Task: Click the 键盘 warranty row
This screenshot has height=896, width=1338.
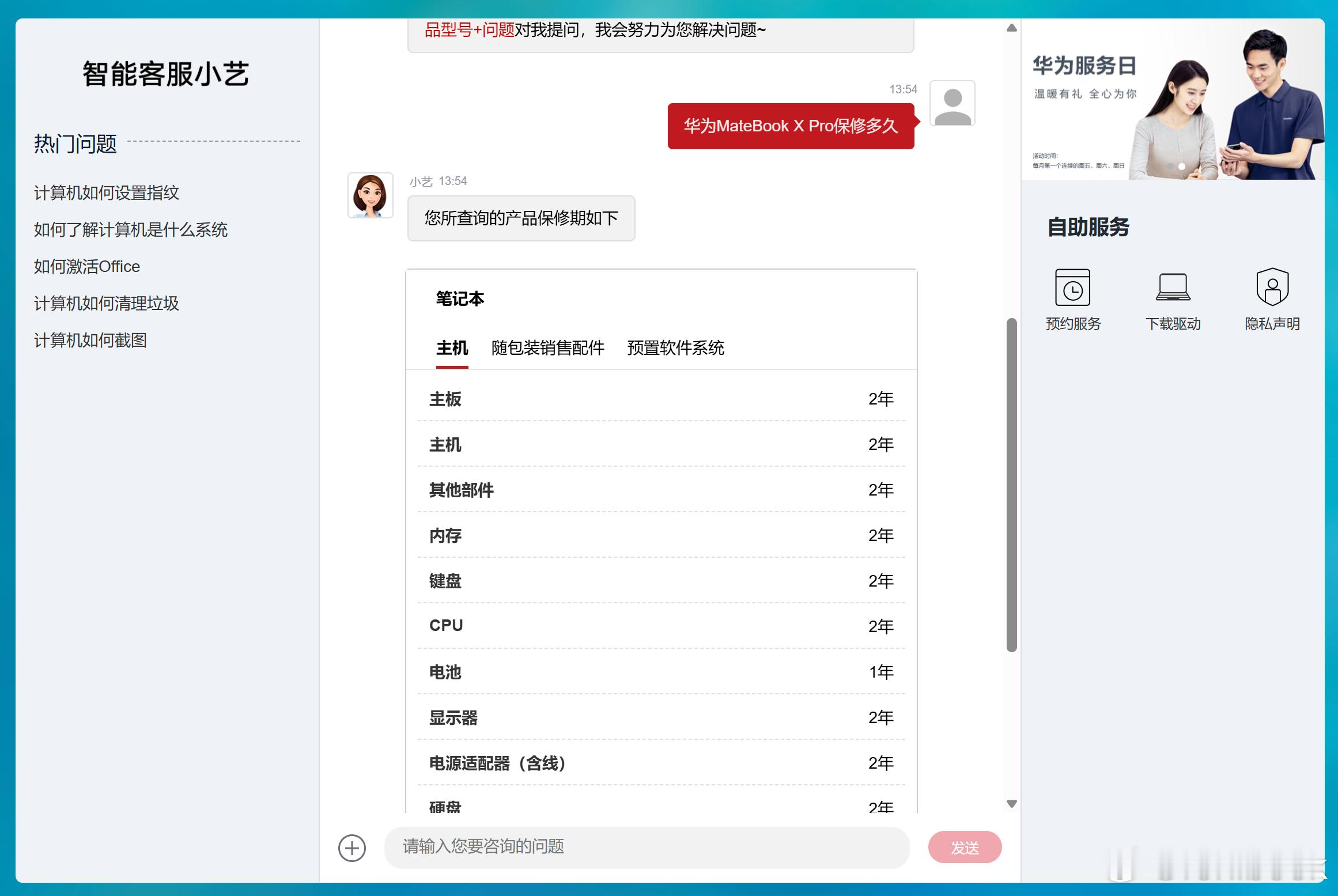Action: tap(662, 581)
